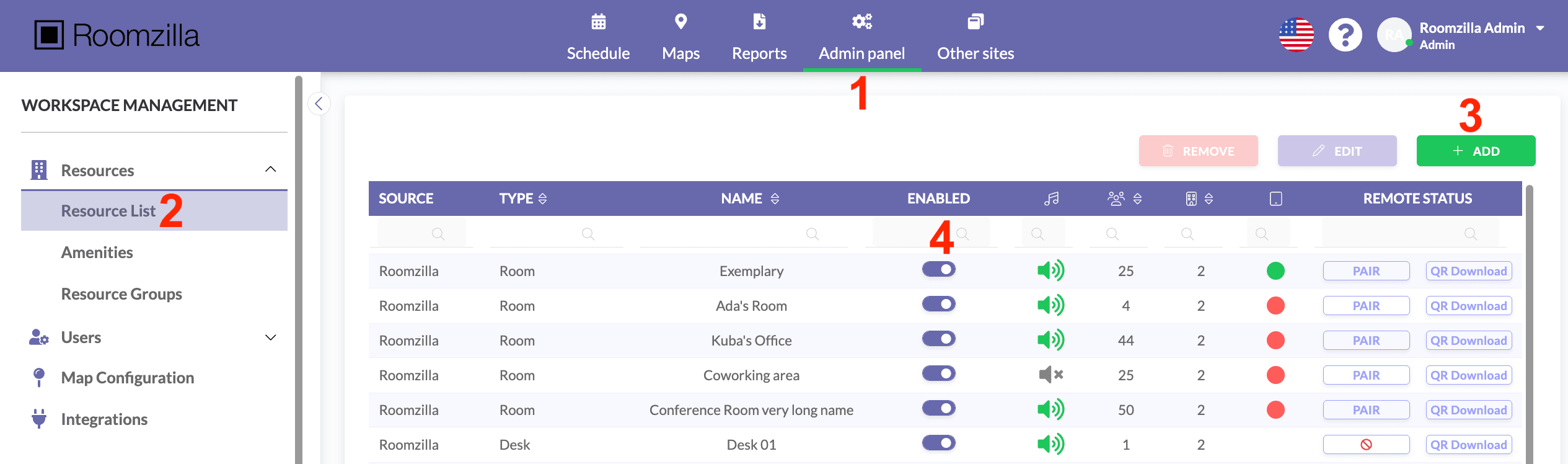Click the help question mark icon
Viewport: 1568px width, 464px height.
click(x=1345, y=35)
